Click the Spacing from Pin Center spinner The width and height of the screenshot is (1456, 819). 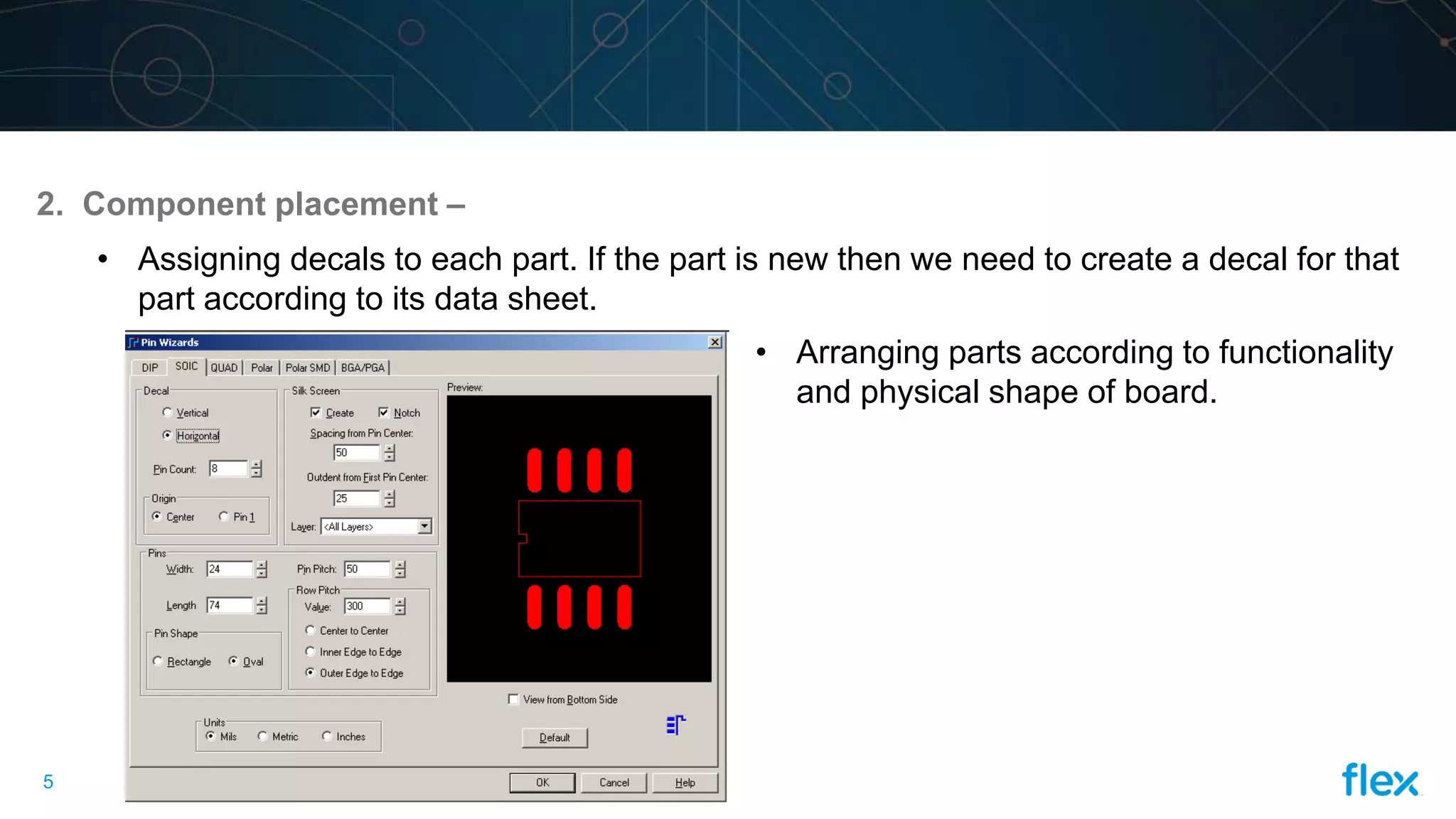click(389, 453)
